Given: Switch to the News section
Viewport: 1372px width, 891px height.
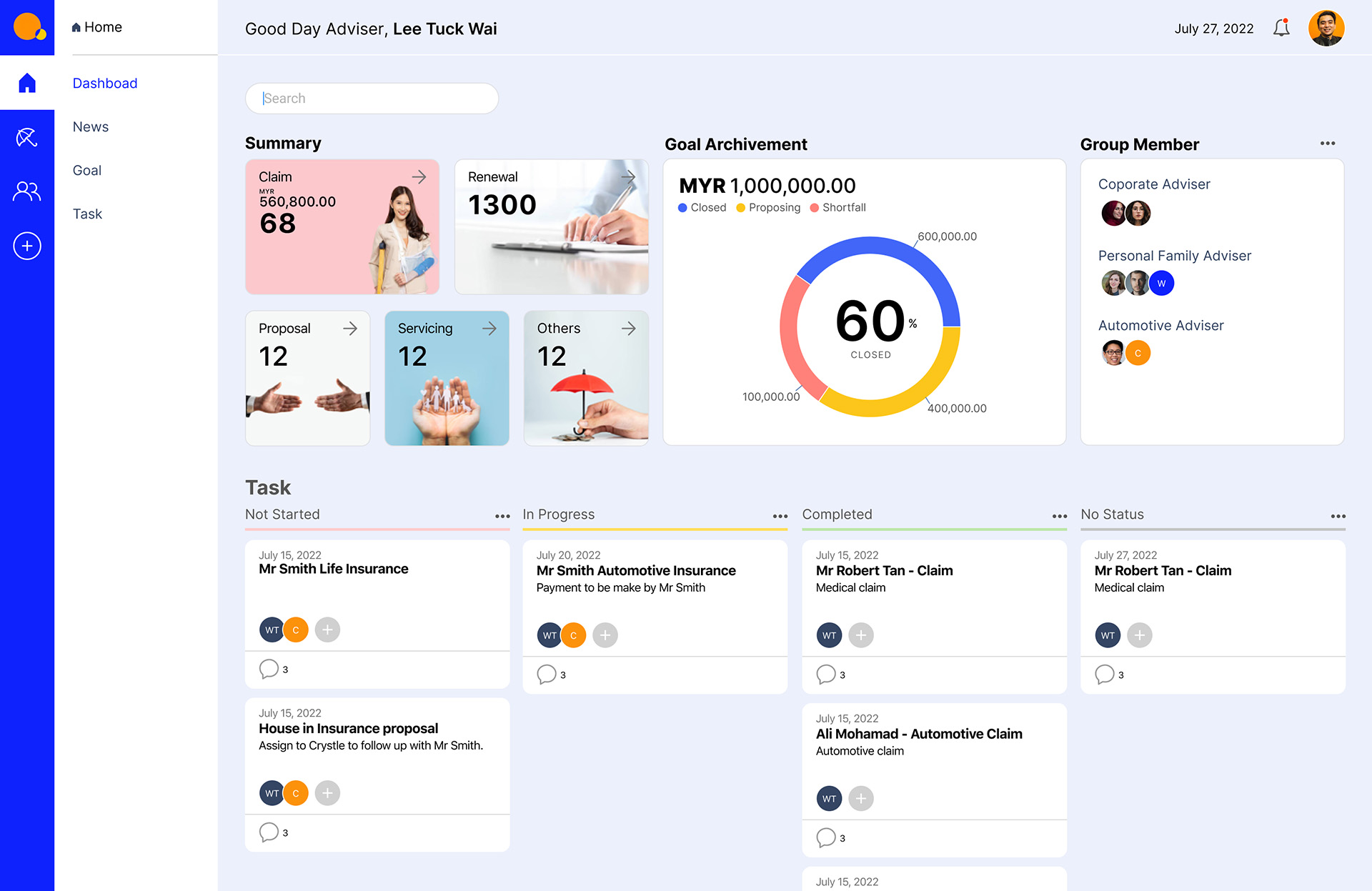Looking at the screenshot, I should point(90,126).
